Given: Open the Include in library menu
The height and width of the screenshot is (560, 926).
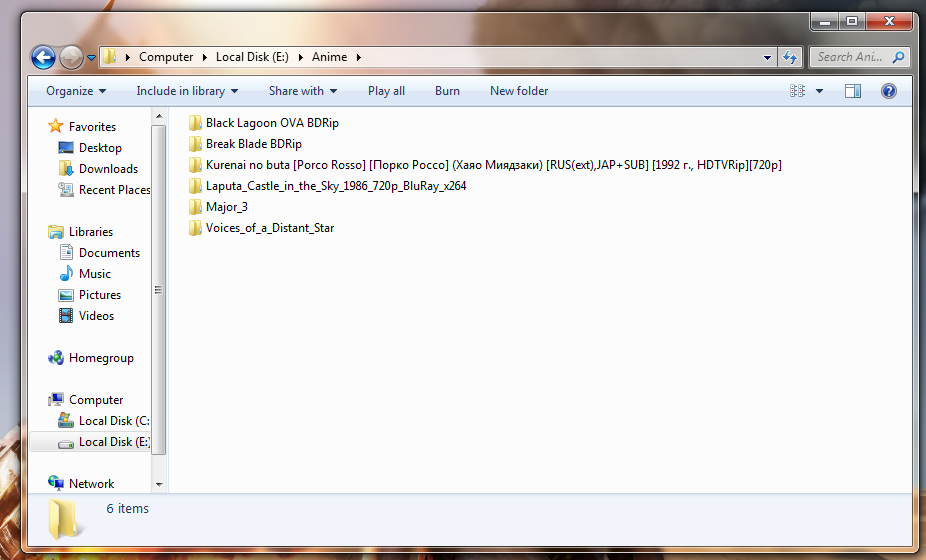Looking at the screenshot, I should click(x=187, y=91).
